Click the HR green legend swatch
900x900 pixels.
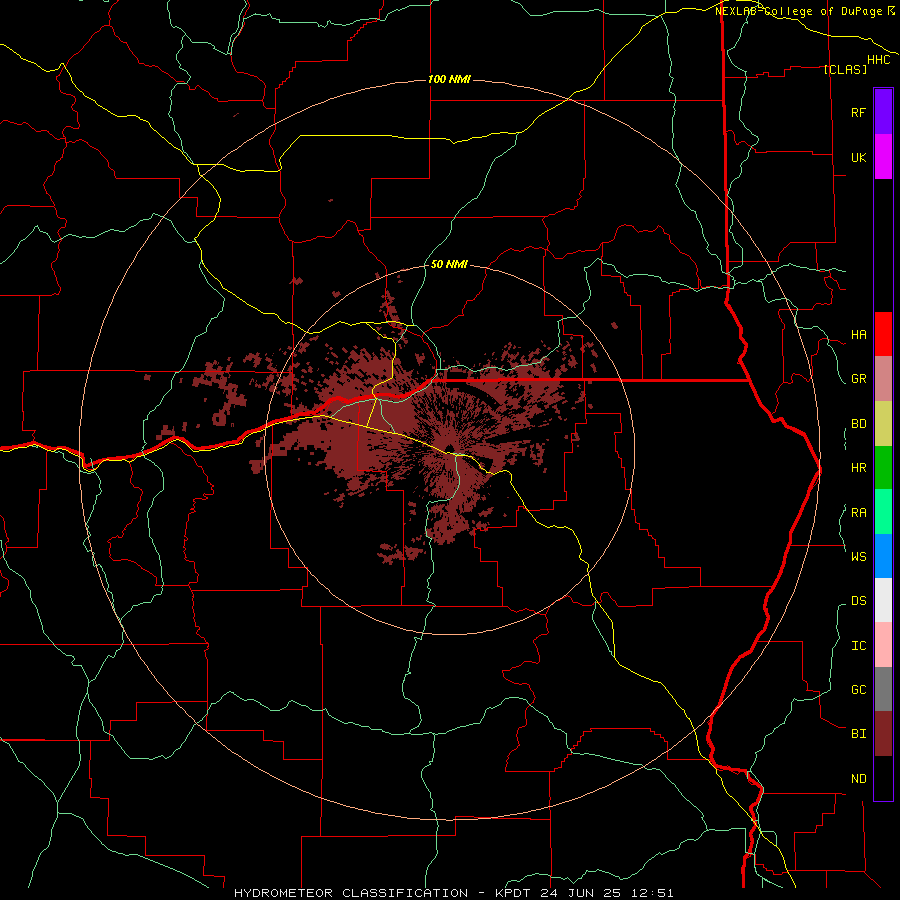point(883,468)
